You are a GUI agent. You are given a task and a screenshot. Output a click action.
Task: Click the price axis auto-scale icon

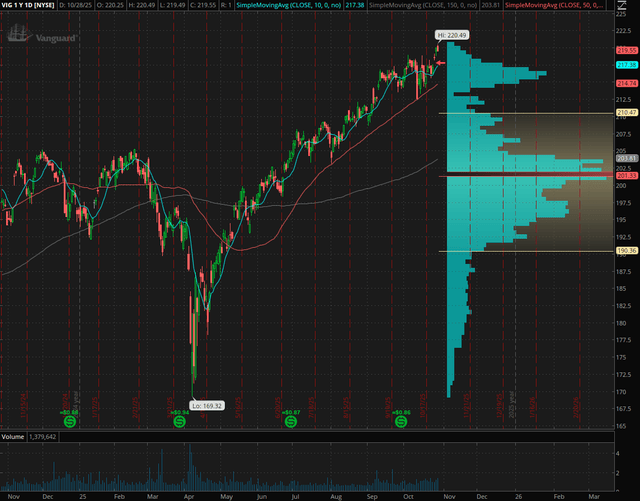point(622,6)
